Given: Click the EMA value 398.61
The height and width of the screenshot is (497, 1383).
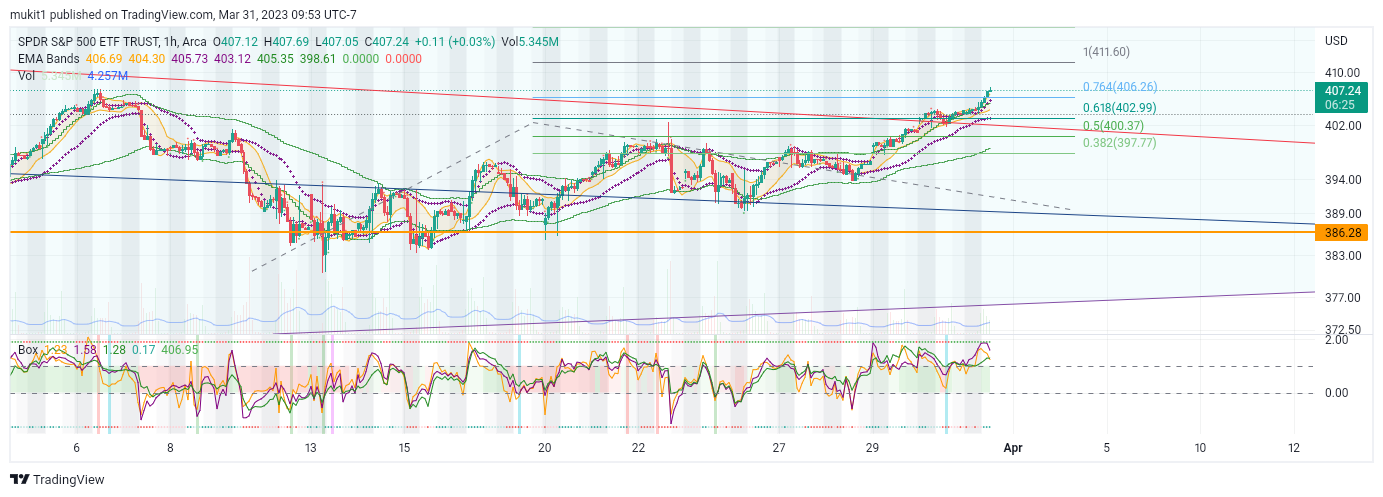Looking at the screenshot, I should 318,59.
